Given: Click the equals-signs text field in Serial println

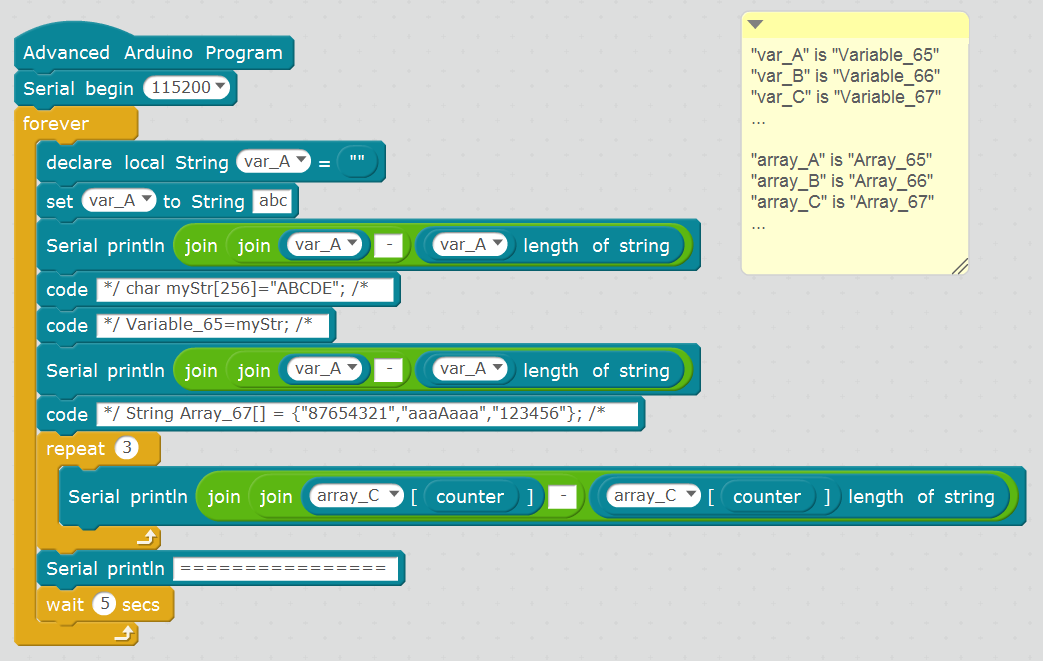Looking at the screenshot, I should pos(285,569).
